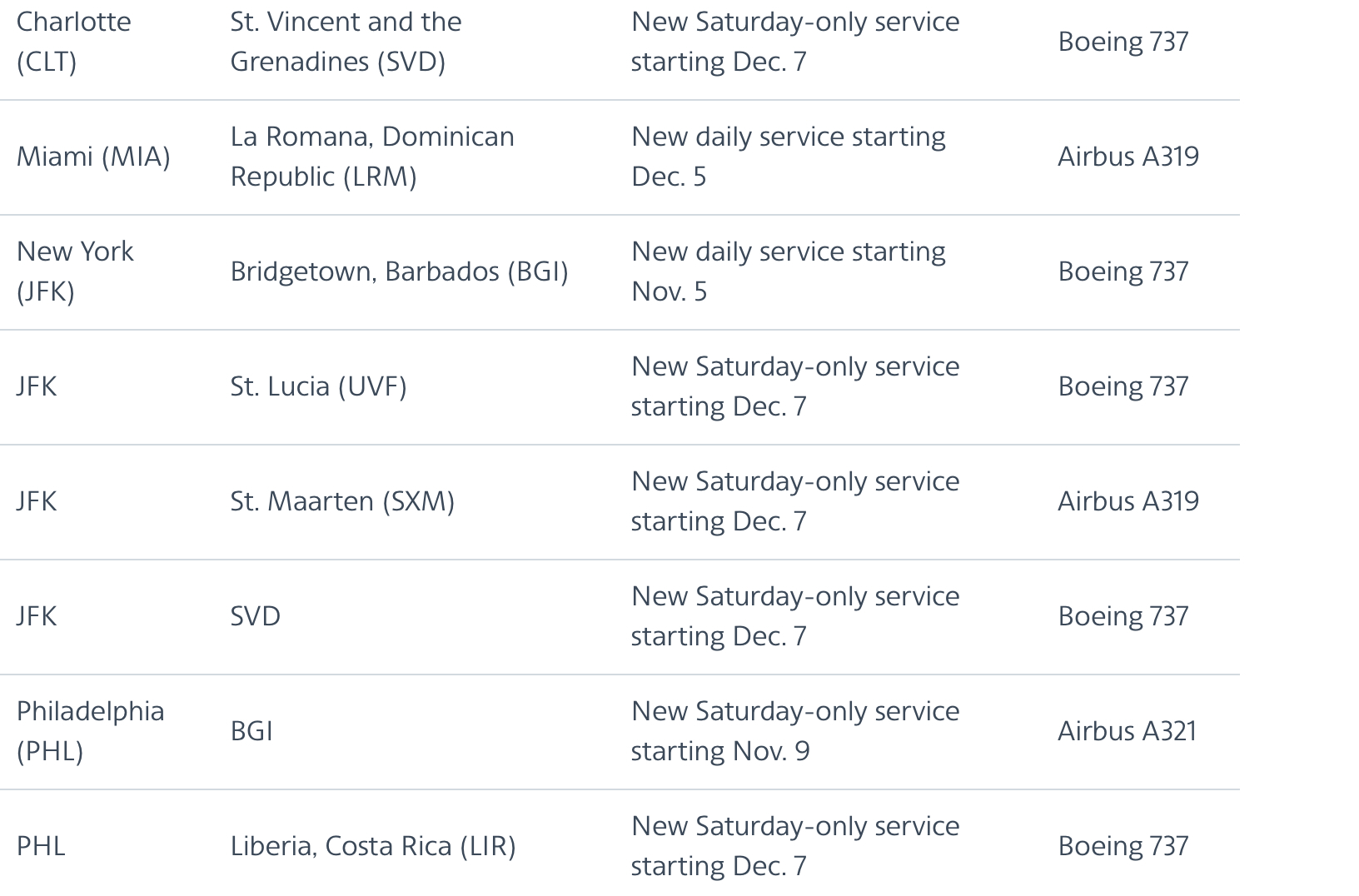Click St. Vincent and the Grenadines (SVD) destination
This screenshot has height=896, width=1359.
[x=346, y=42]
